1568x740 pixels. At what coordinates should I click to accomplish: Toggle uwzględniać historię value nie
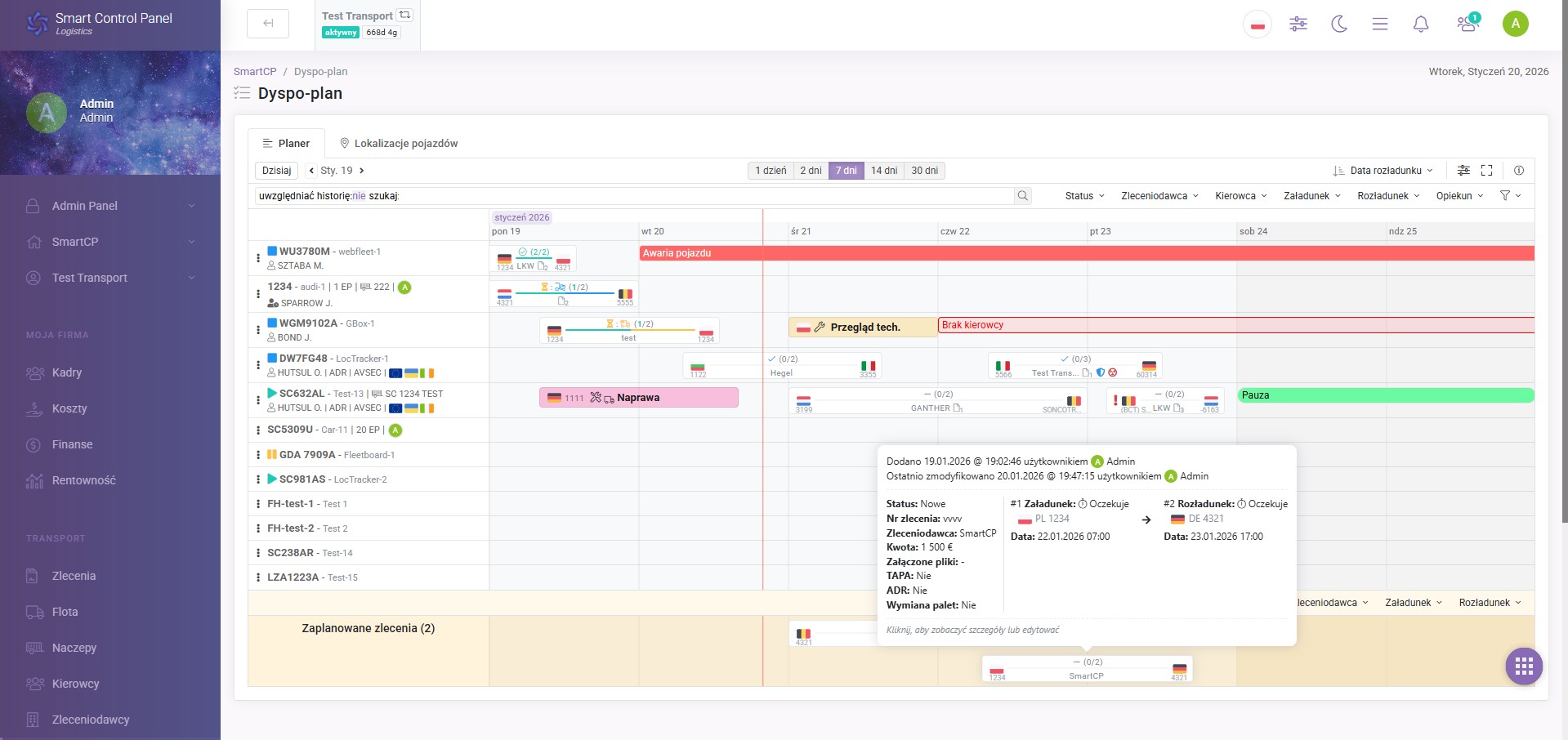click(x=359, y=196)
